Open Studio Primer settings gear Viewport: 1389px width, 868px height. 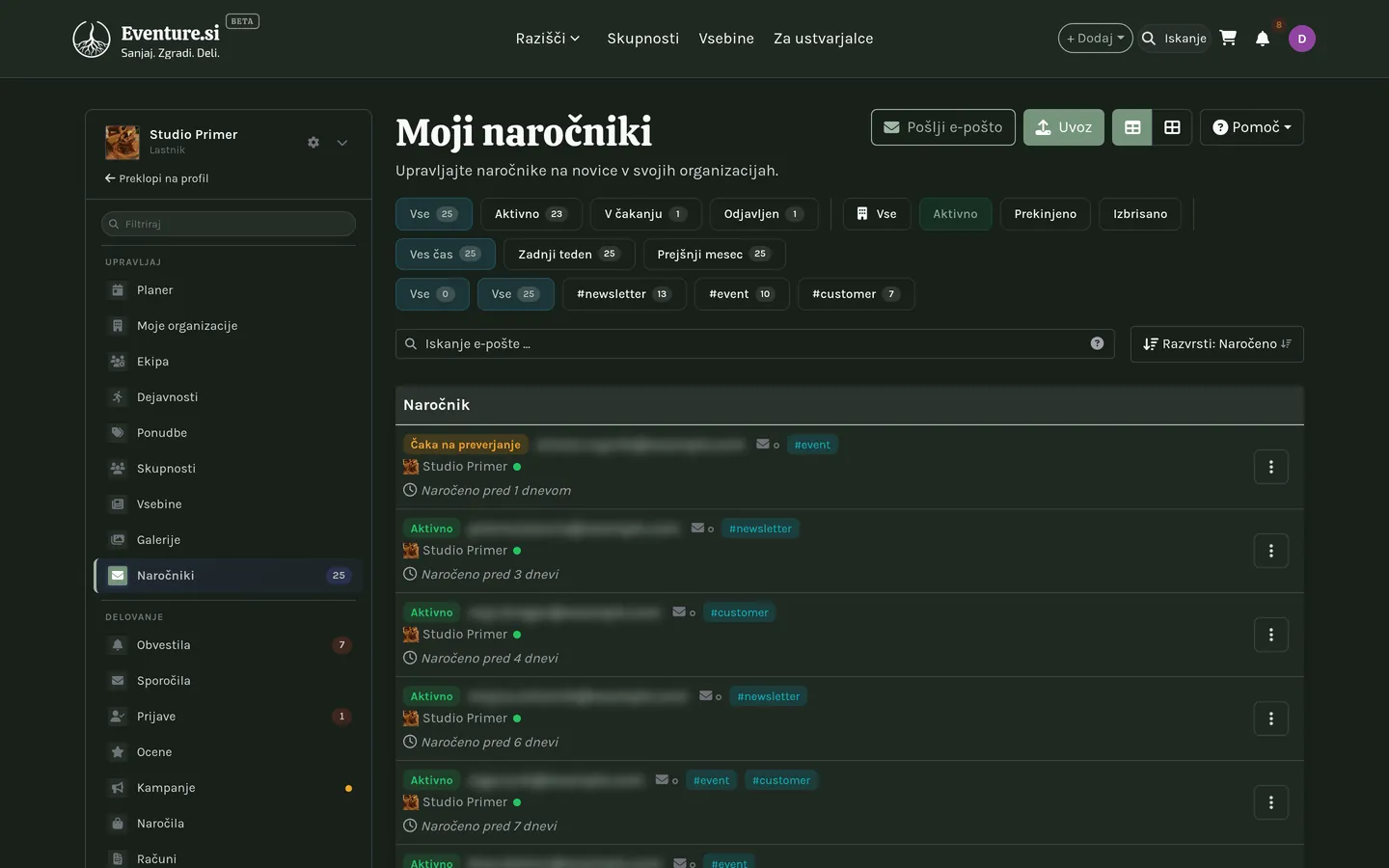tap(313, 143)
